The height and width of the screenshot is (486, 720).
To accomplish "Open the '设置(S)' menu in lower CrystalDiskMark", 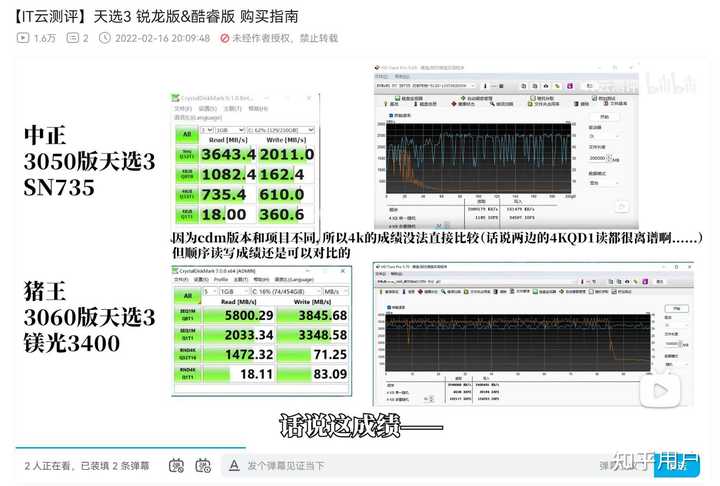I will tap(201, 279).
